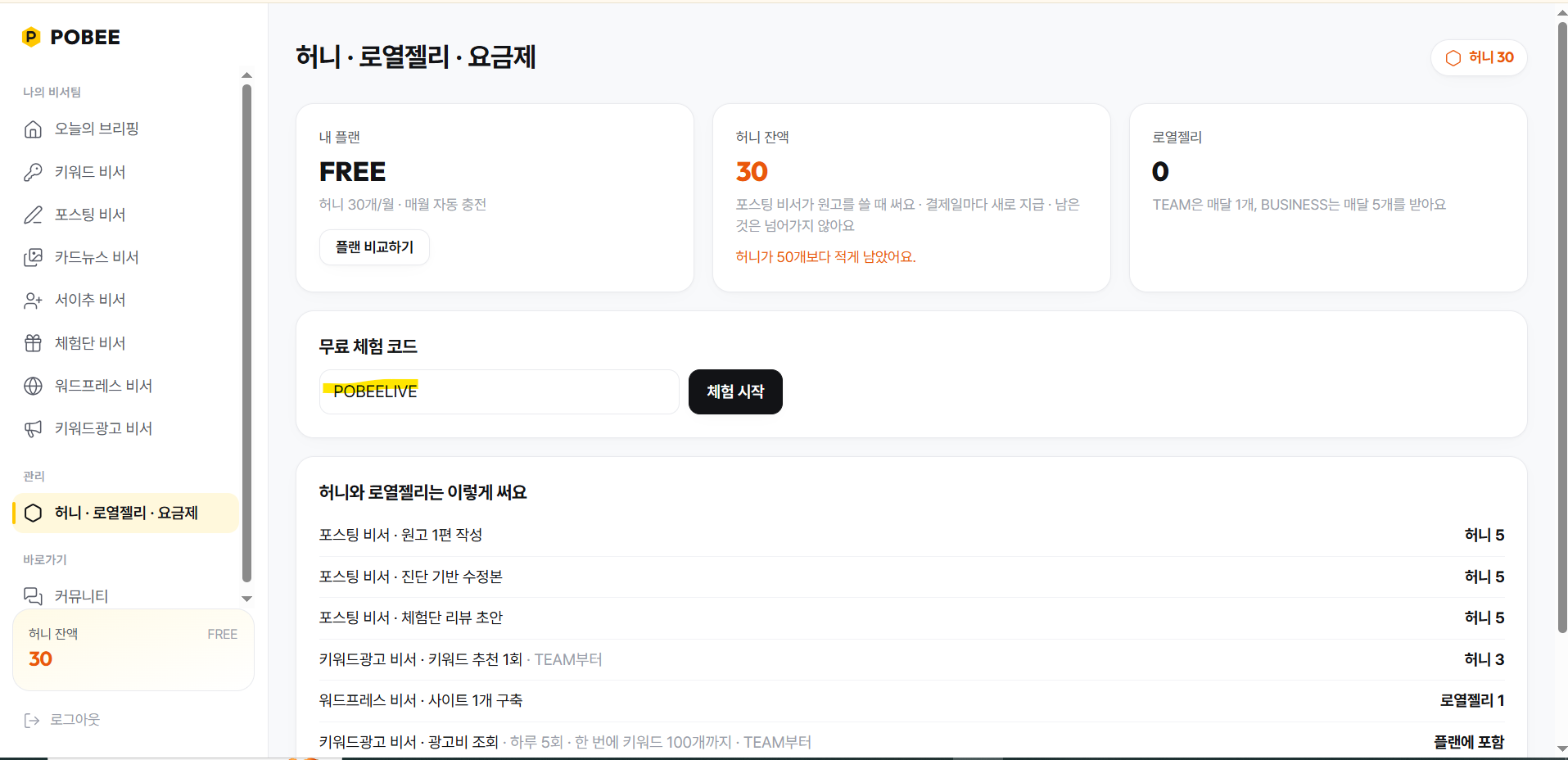This screenshot has height=760, width=1568.
Task: Open 포스팅 비서 pencil icon
Action: [x=33, y=215]
